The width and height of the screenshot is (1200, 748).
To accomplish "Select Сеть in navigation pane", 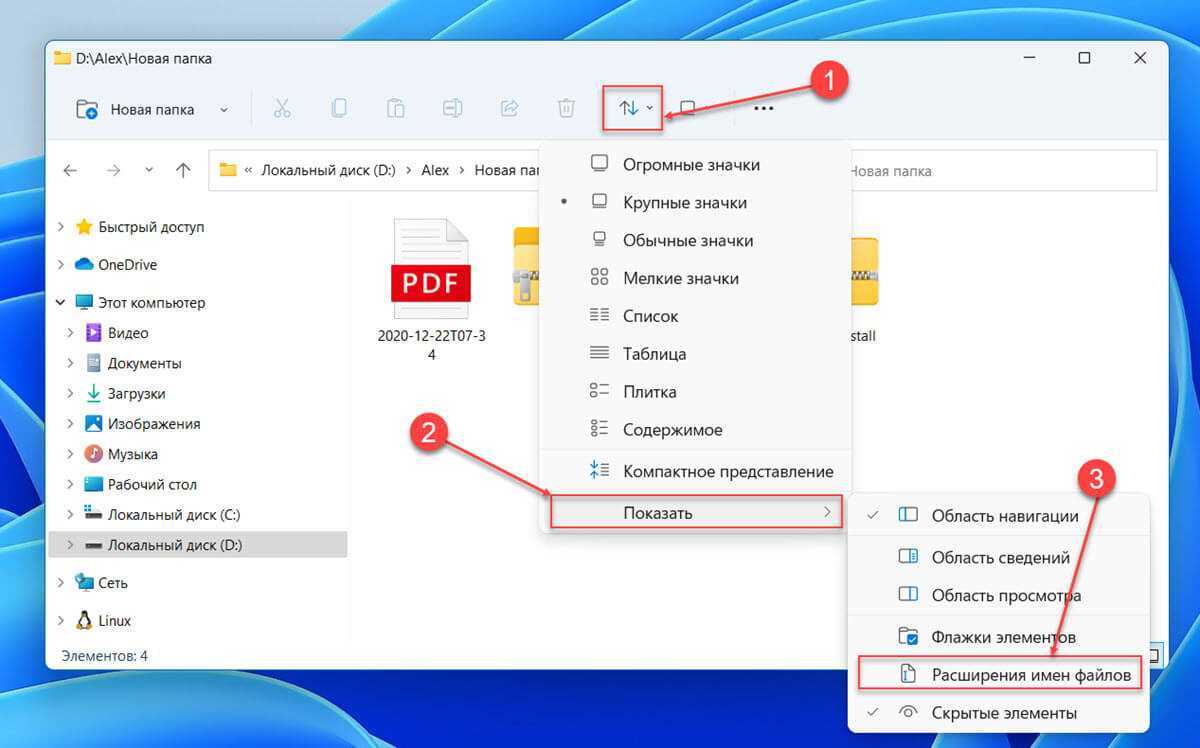I will point(113,583).
